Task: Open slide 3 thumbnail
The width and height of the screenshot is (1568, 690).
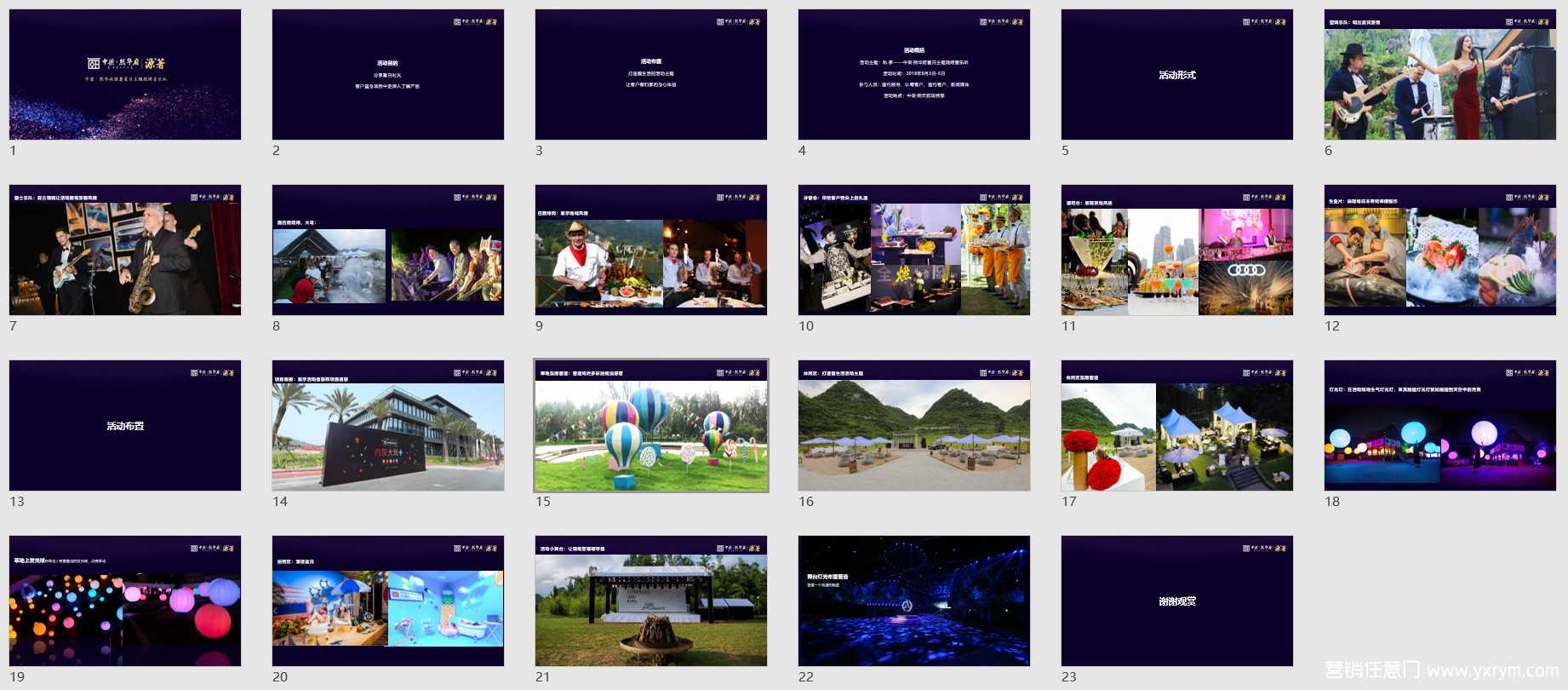Action: click(651, 75)
